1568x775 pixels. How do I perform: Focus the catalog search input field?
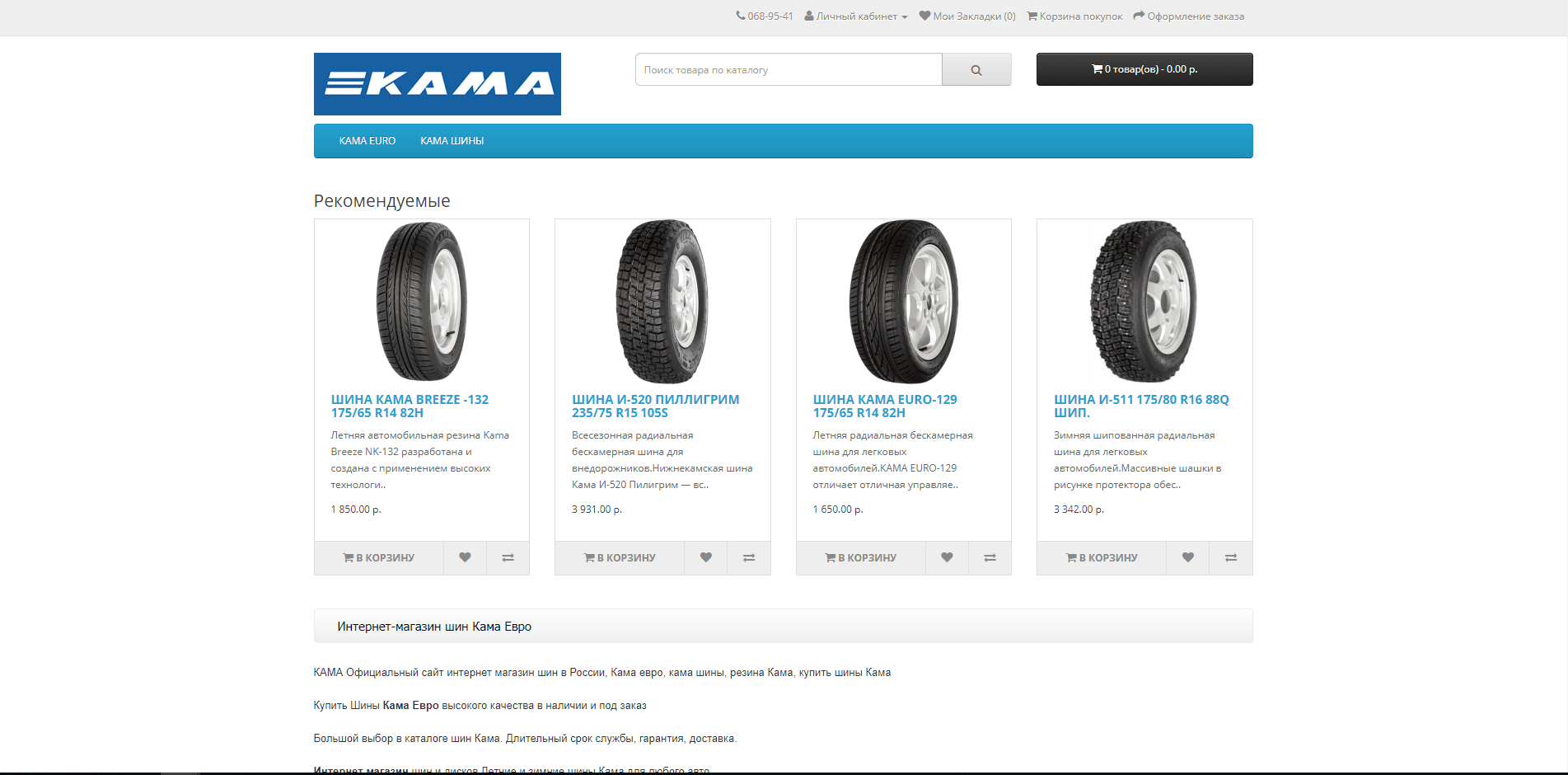(x=789, y=70)
